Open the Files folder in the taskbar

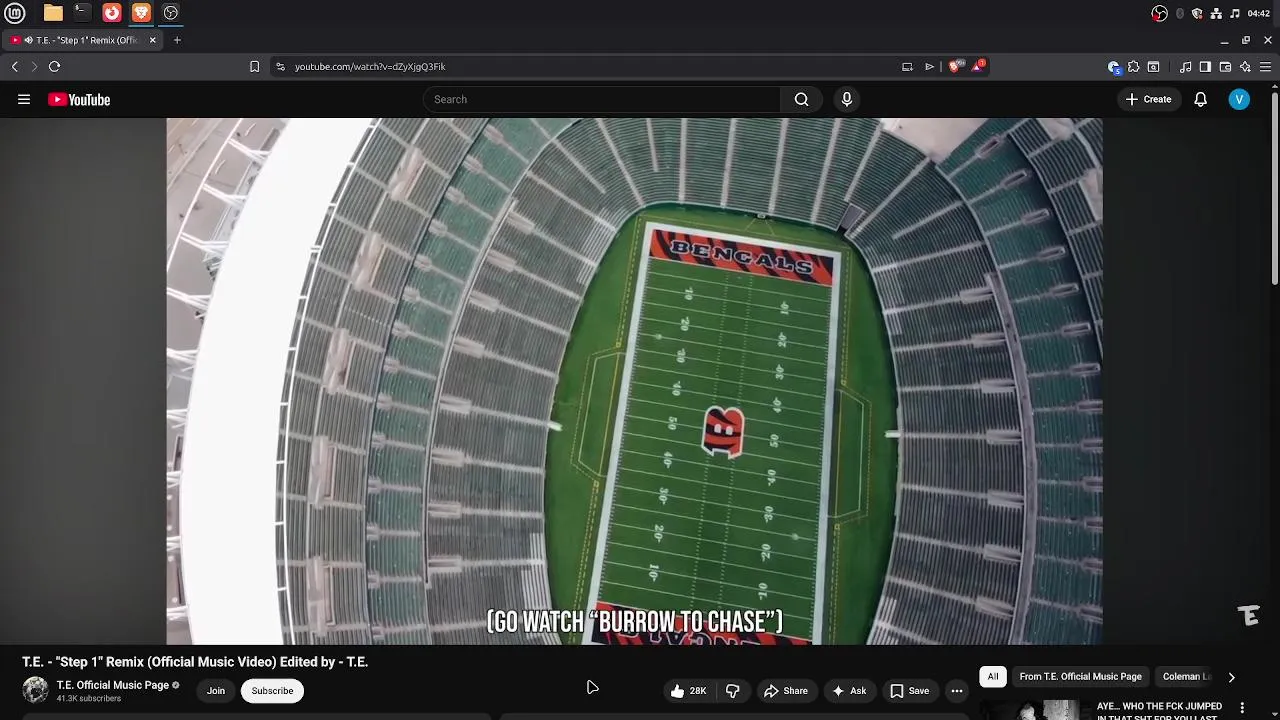click(53, 13)
